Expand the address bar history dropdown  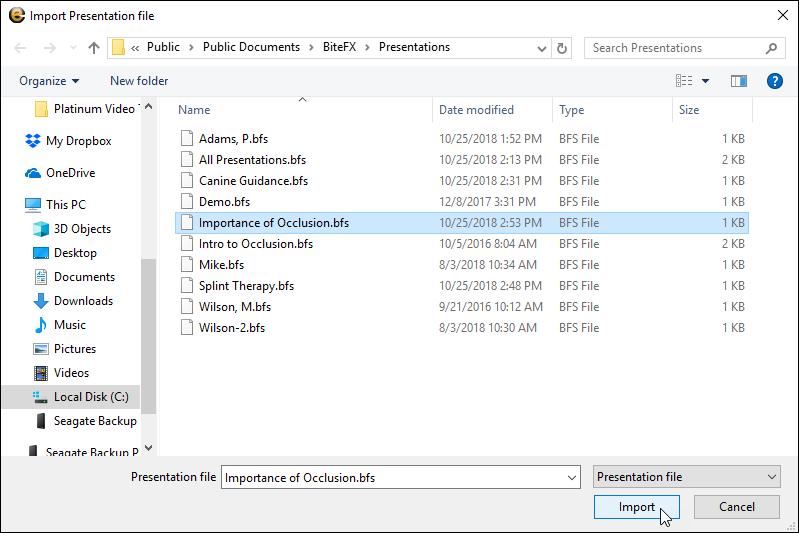[x=542, y=48]
